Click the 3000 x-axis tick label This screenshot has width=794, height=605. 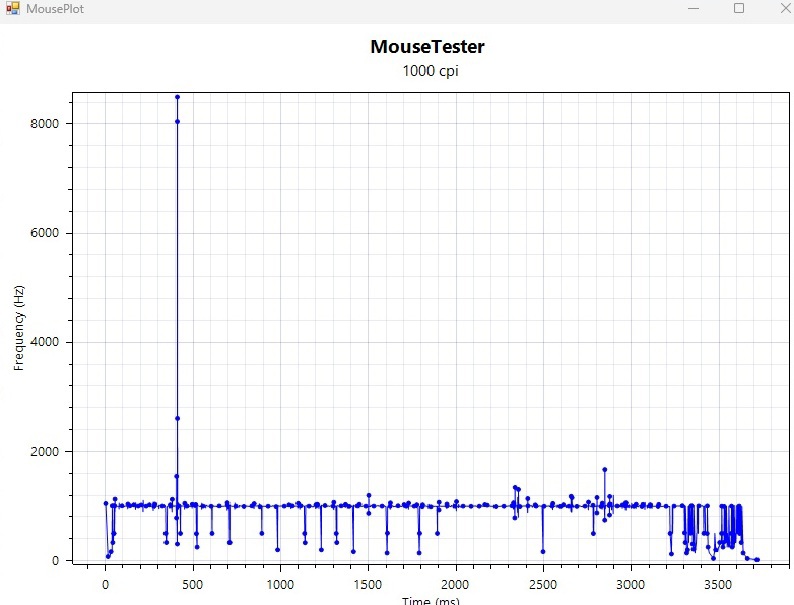(x=630, y=585)
